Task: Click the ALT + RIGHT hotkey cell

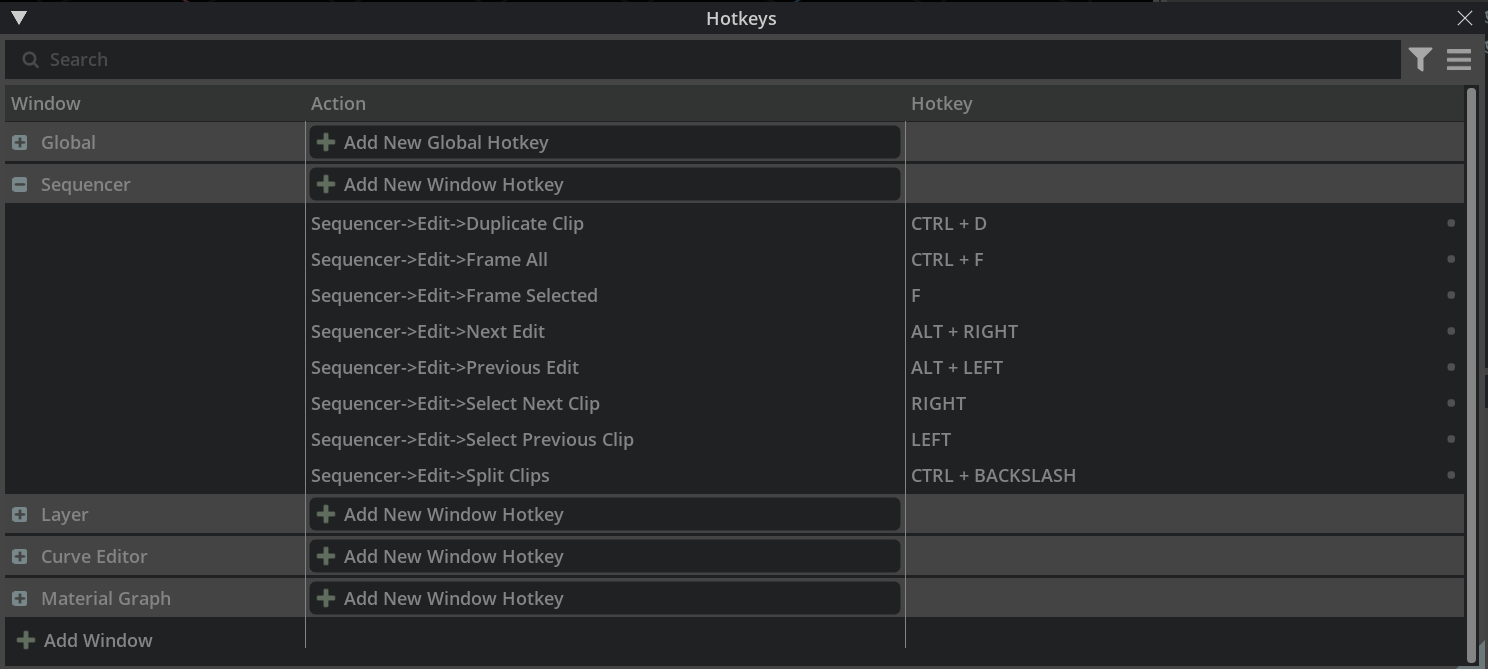Action: pyautogui.click(x=964, y=331)
